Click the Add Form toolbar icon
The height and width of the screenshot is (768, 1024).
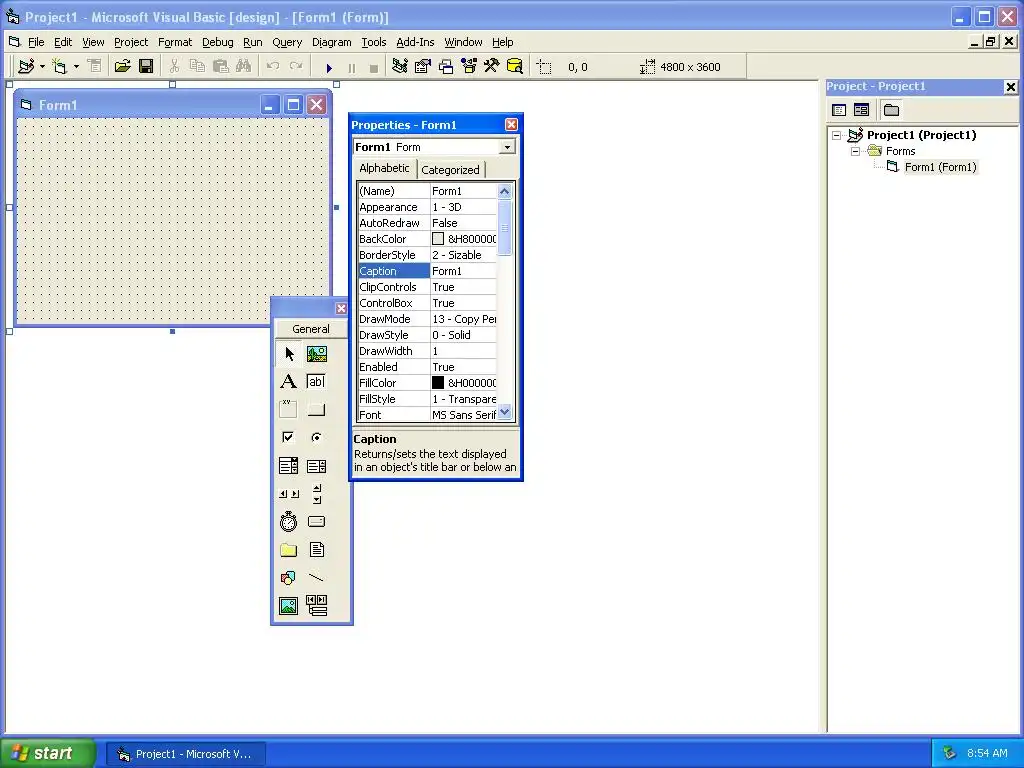tap(59, 67)
